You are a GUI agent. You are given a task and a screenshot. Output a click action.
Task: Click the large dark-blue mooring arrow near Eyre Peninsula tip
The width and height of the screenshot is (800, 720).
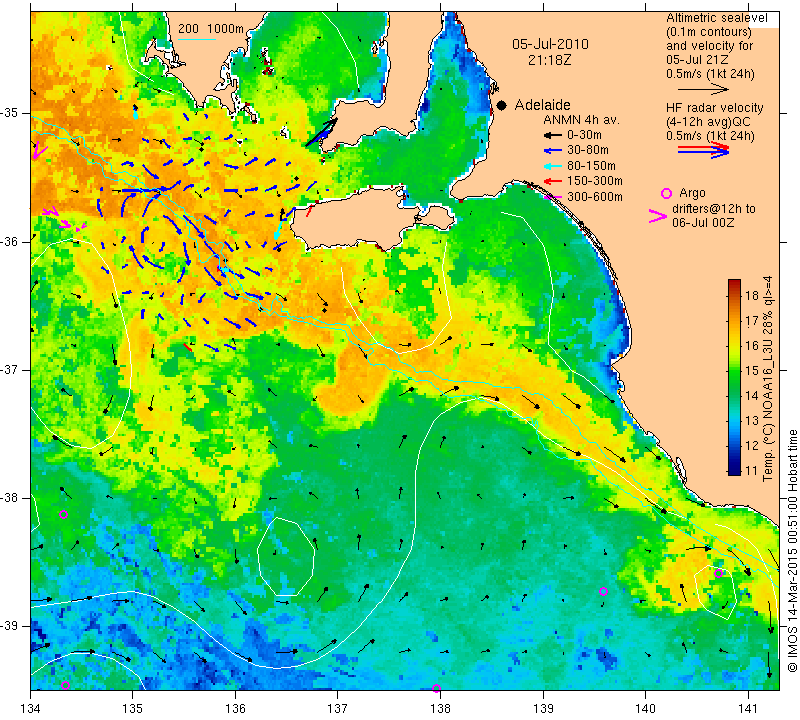321,133
